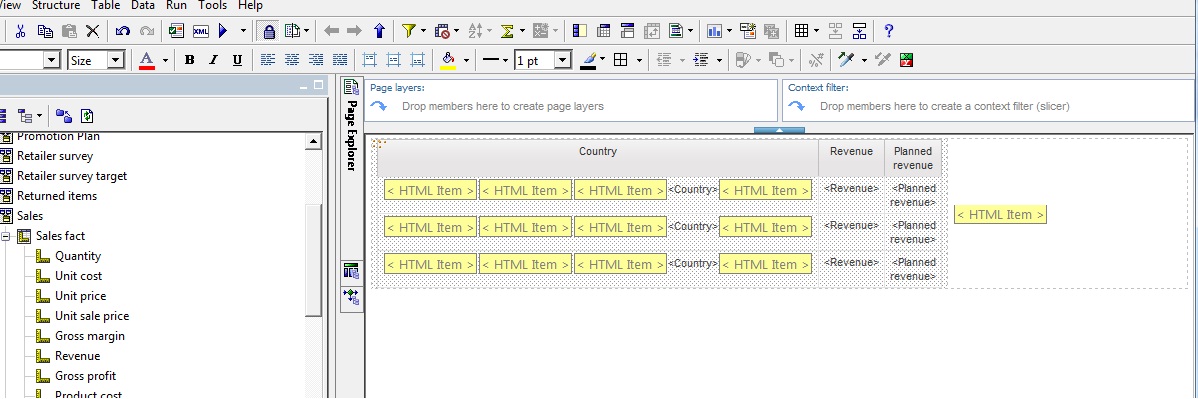
Task: Click the Cut scissors icon
Action: pos(21,31)
